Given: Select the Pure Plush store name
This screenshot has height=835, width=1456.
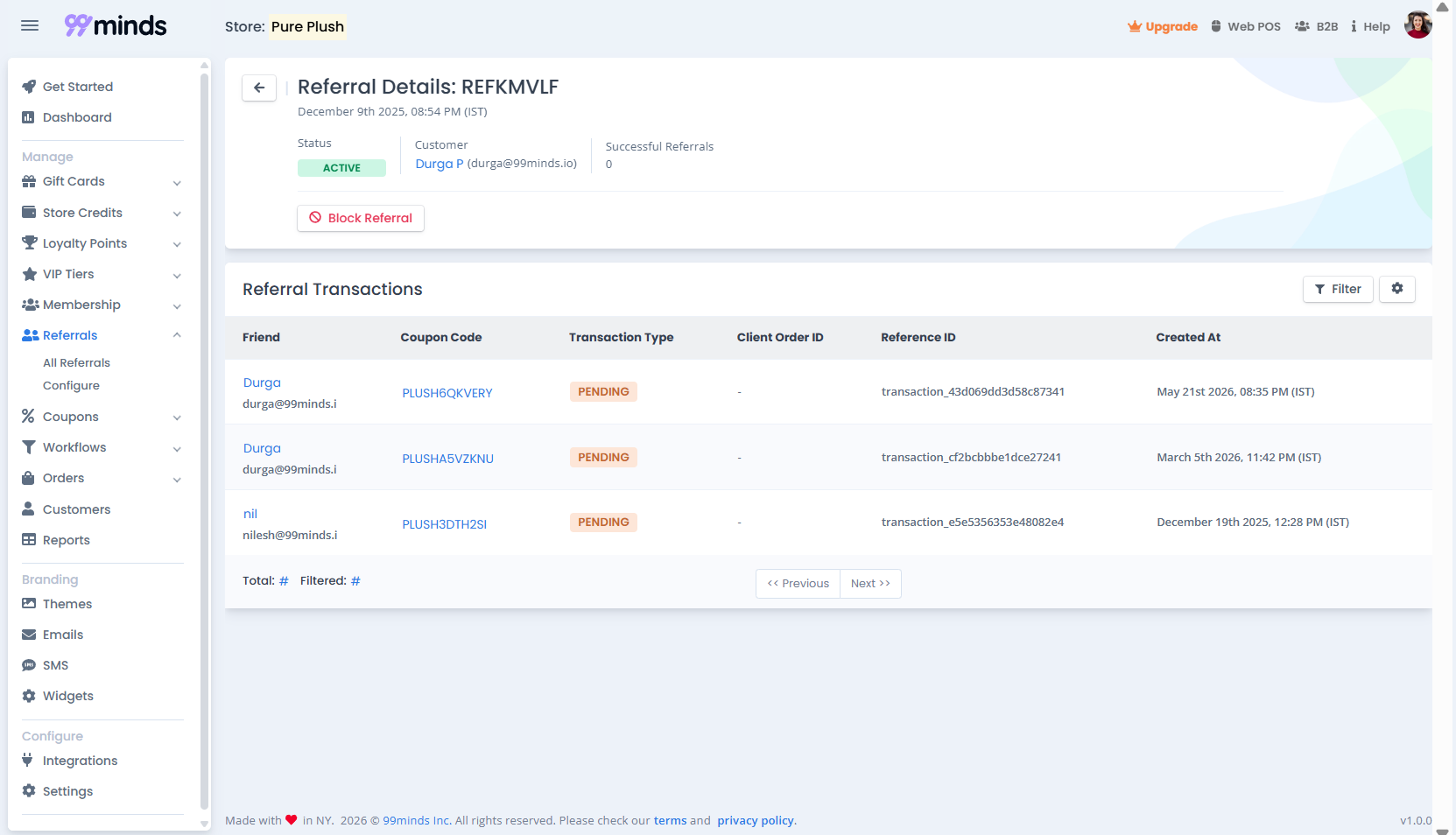Looking at the screenshot, I should (x=307, y=26).
